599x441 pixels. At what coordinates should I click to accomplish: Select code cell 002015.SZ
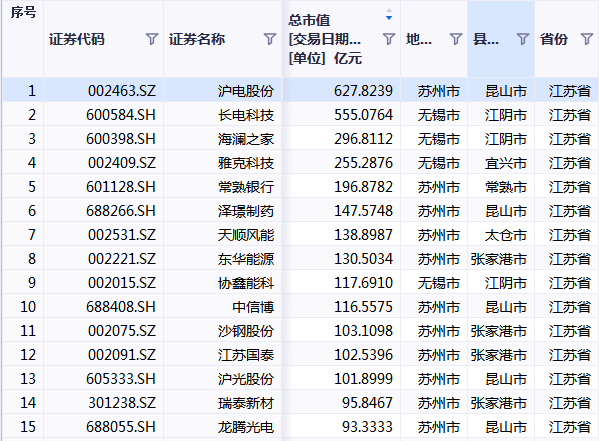pos(122,283)
